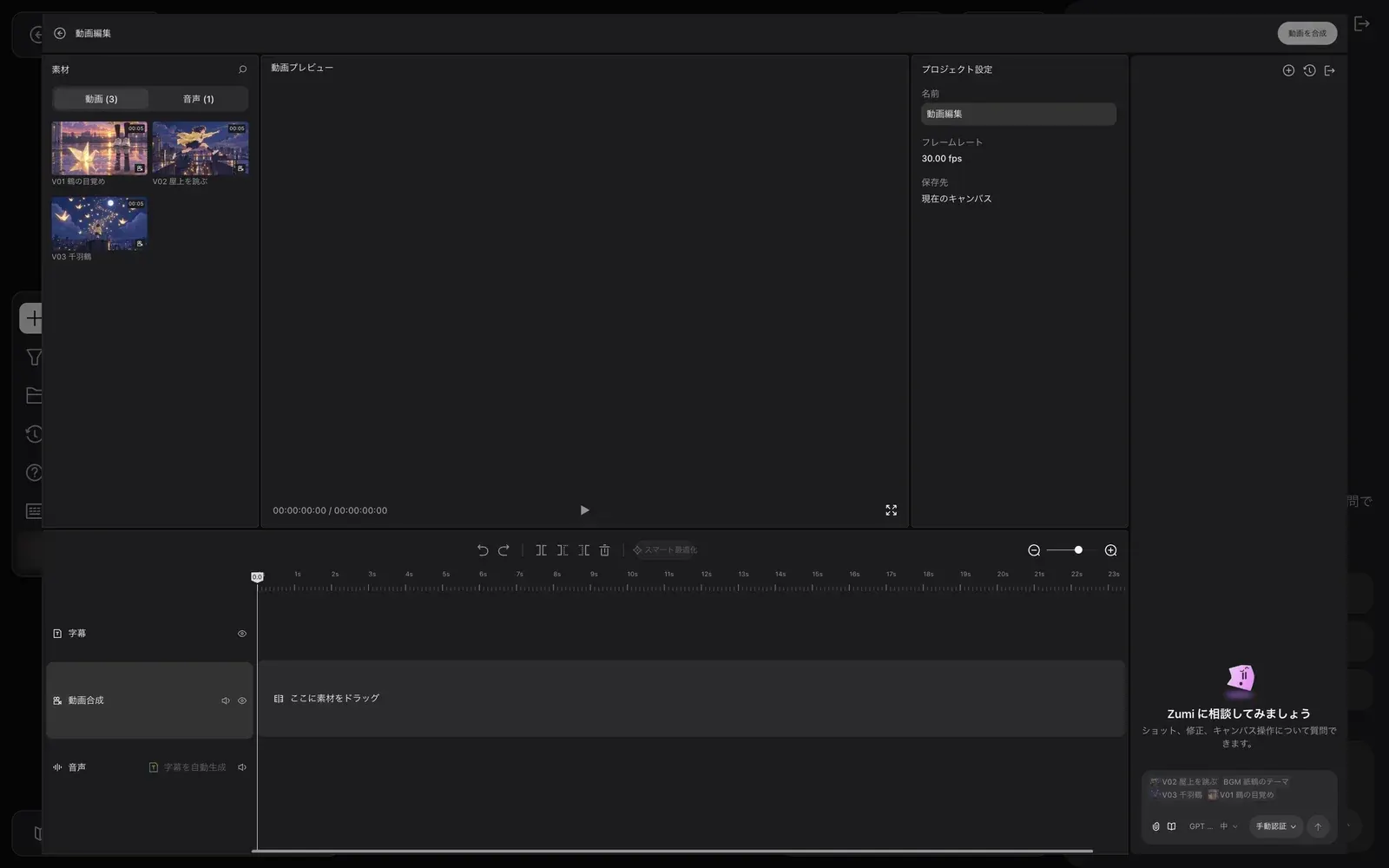Go back using the arrow beside 動画編集
The height and width of the screenshot is (868, 1389).
click(x=59, y=33)
